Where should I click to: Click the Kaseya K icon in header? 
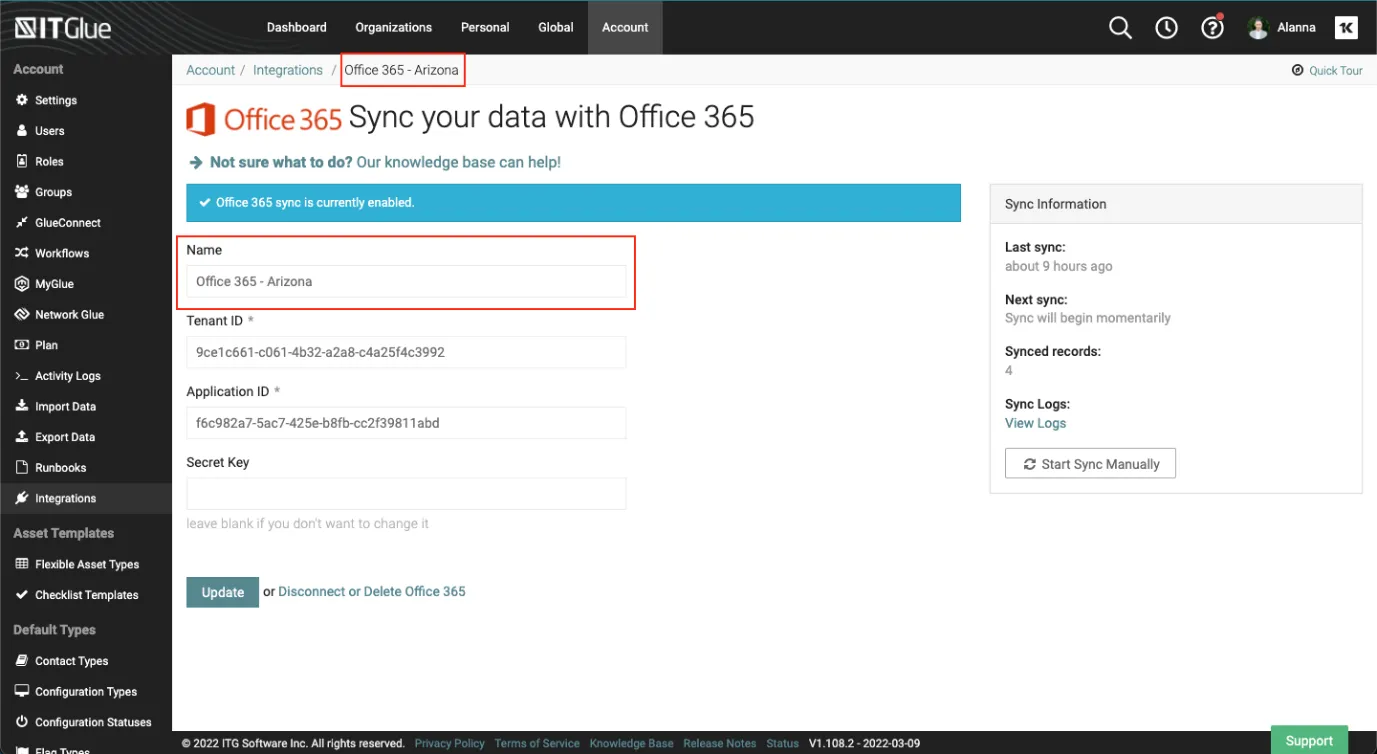coord(1346,28)
